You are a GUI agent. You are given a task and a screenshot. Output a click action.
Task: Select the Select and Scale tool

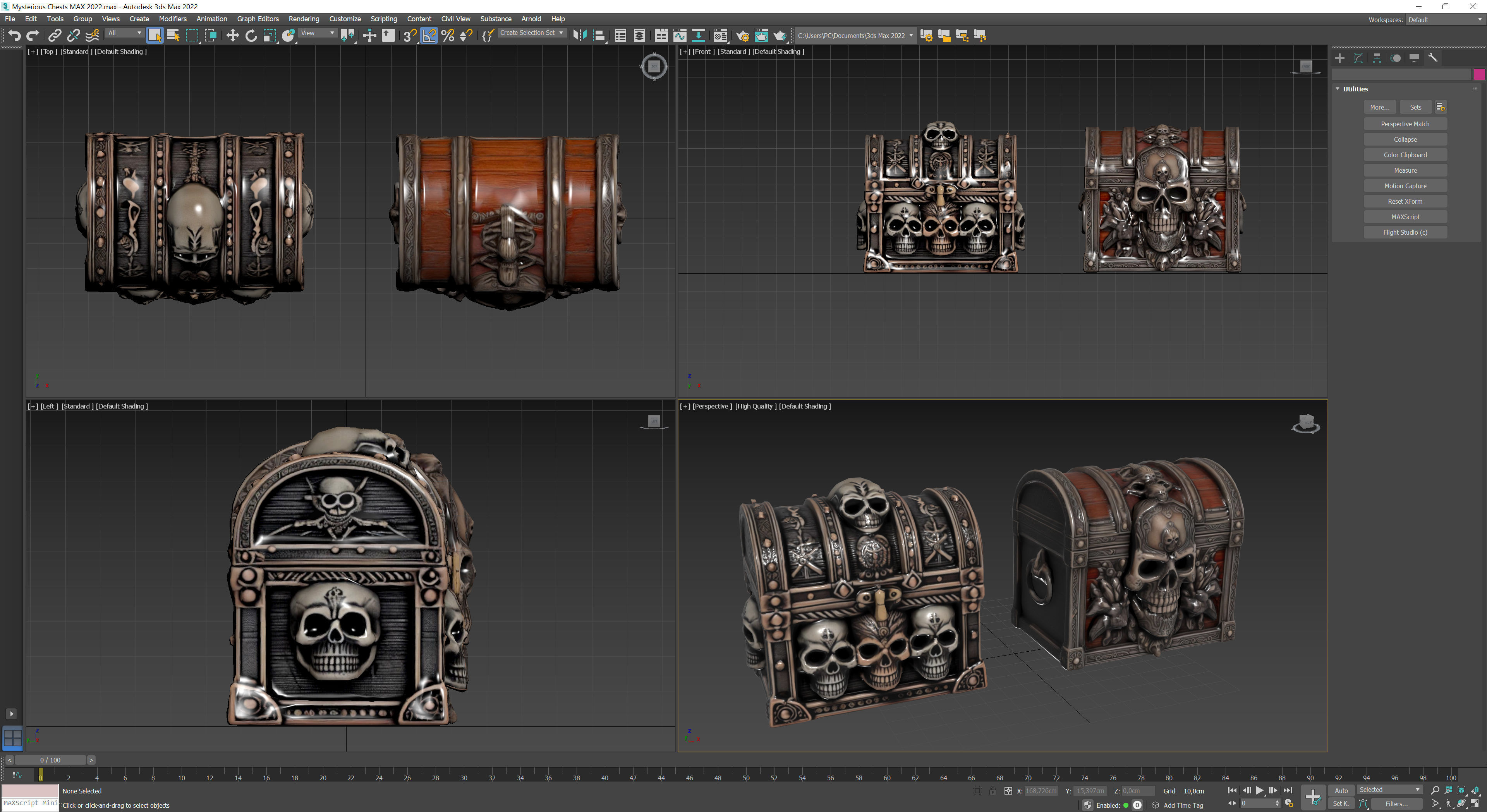click(x=270, y=35)
